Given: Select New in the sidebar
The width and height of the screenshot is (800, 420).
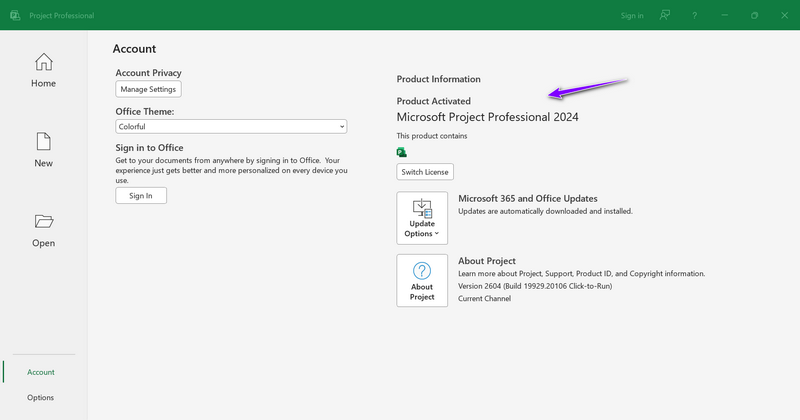Looking at the screenshot, I should [x=43, y=150].
